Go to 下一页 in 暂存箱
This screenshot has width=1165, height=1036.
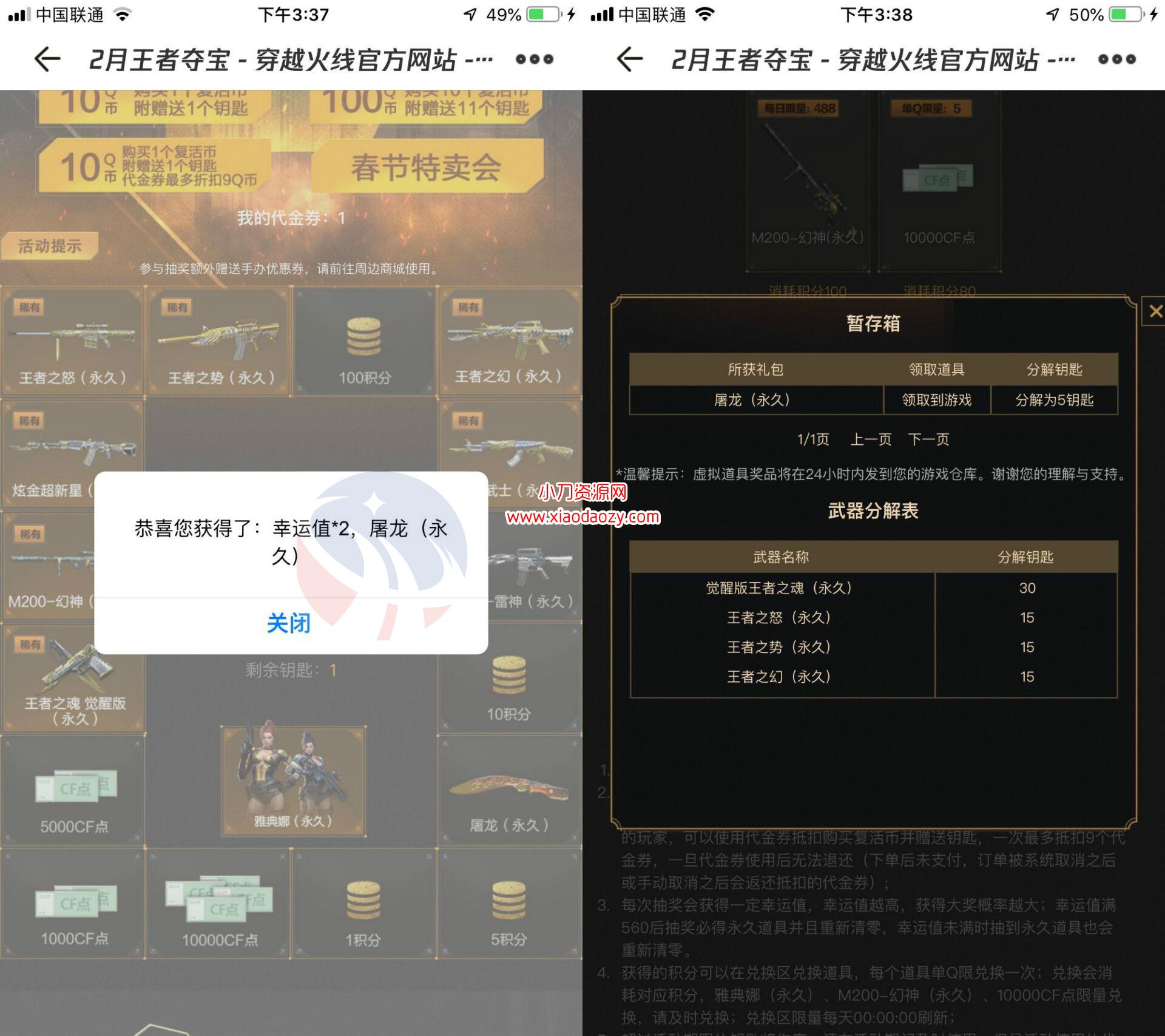(929, 439)
